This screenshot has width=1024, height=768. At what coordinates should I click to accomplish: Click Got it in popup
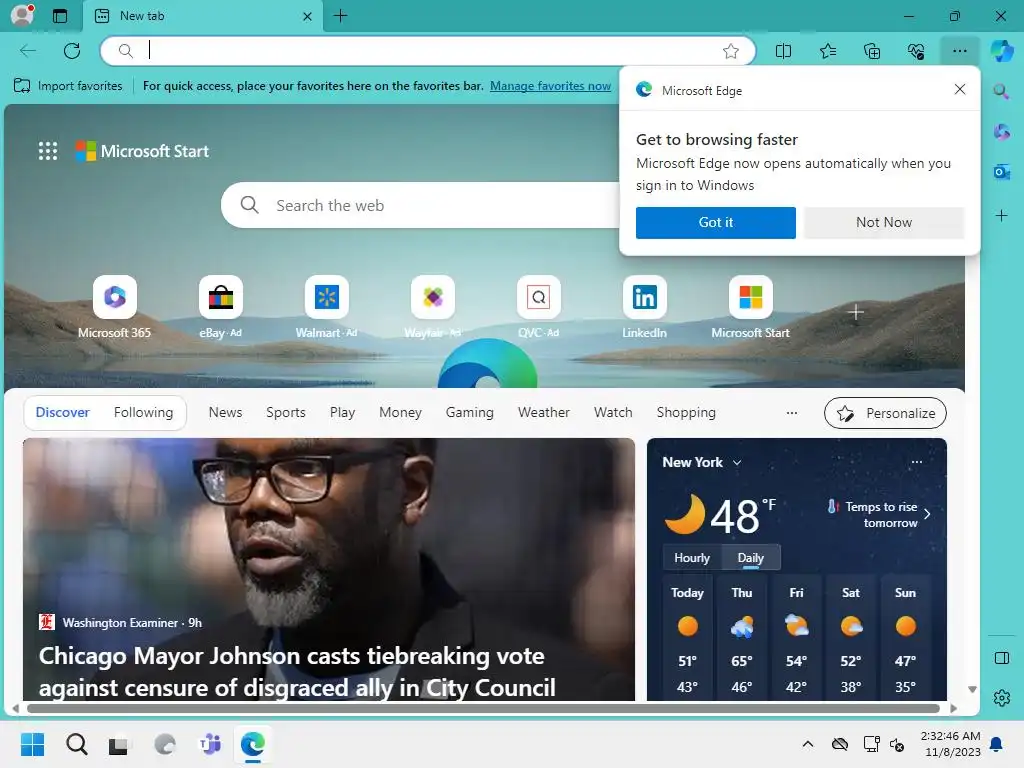[x=716, y=223]
